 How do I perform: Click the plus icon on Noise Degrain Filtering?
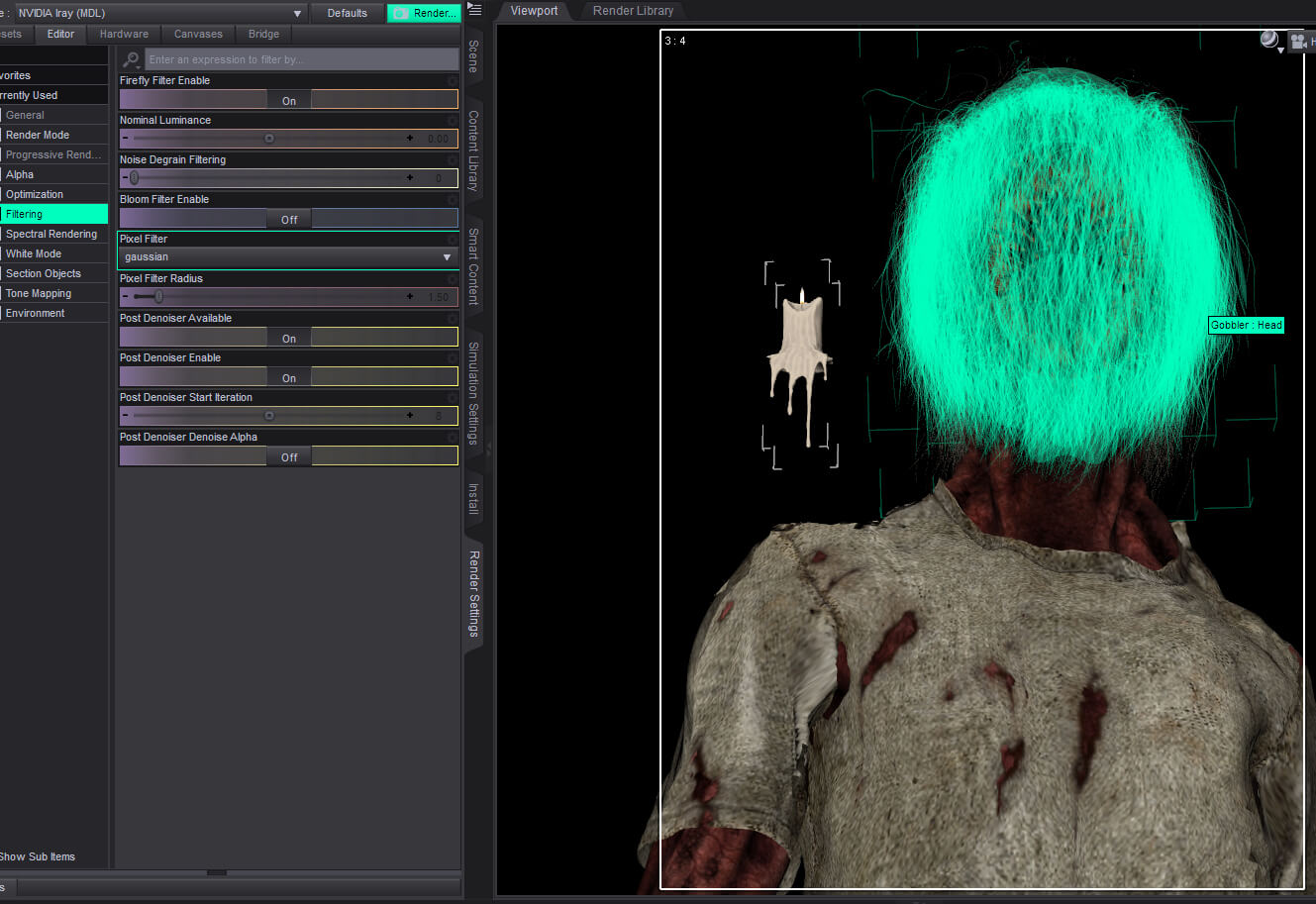click(x=410, y=178)
